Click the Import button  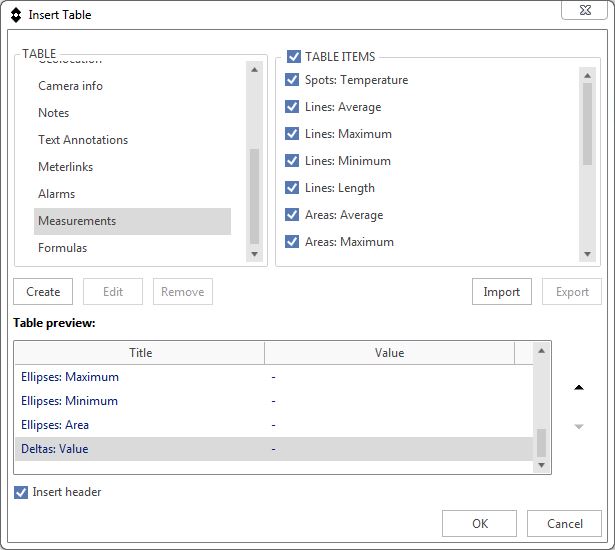click(501, 292)
